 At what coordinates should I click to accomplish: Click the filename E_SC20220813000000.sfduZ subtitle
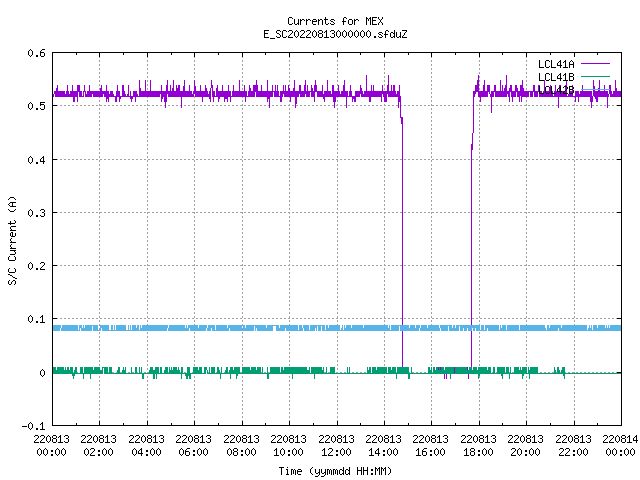(x=335, y=34)
